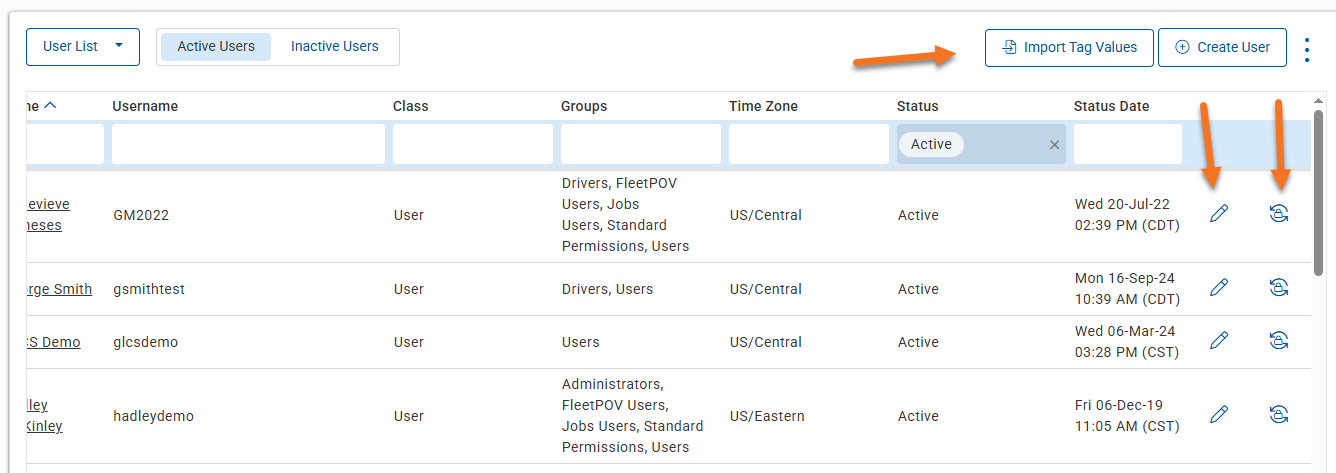Select username cell GM2022
Screen dimensions: 1336x473
[x=141, y=215]
